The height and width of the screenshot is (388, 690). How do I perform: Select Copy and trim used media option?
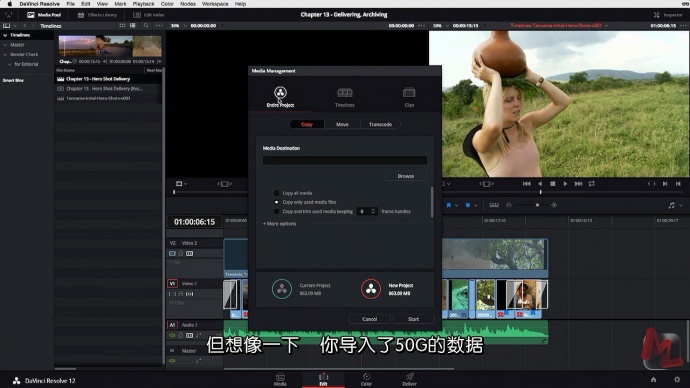click(x=276, y=212)
